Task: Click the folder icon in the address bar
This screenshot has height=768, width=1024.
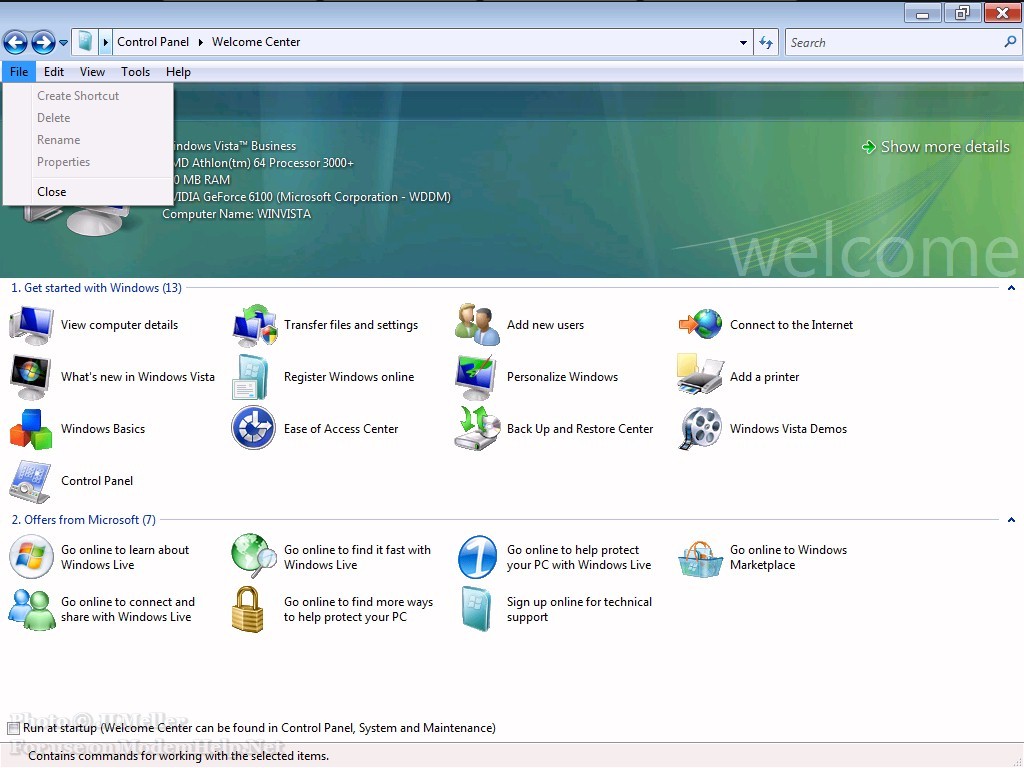Action: (x=85, y=42)
